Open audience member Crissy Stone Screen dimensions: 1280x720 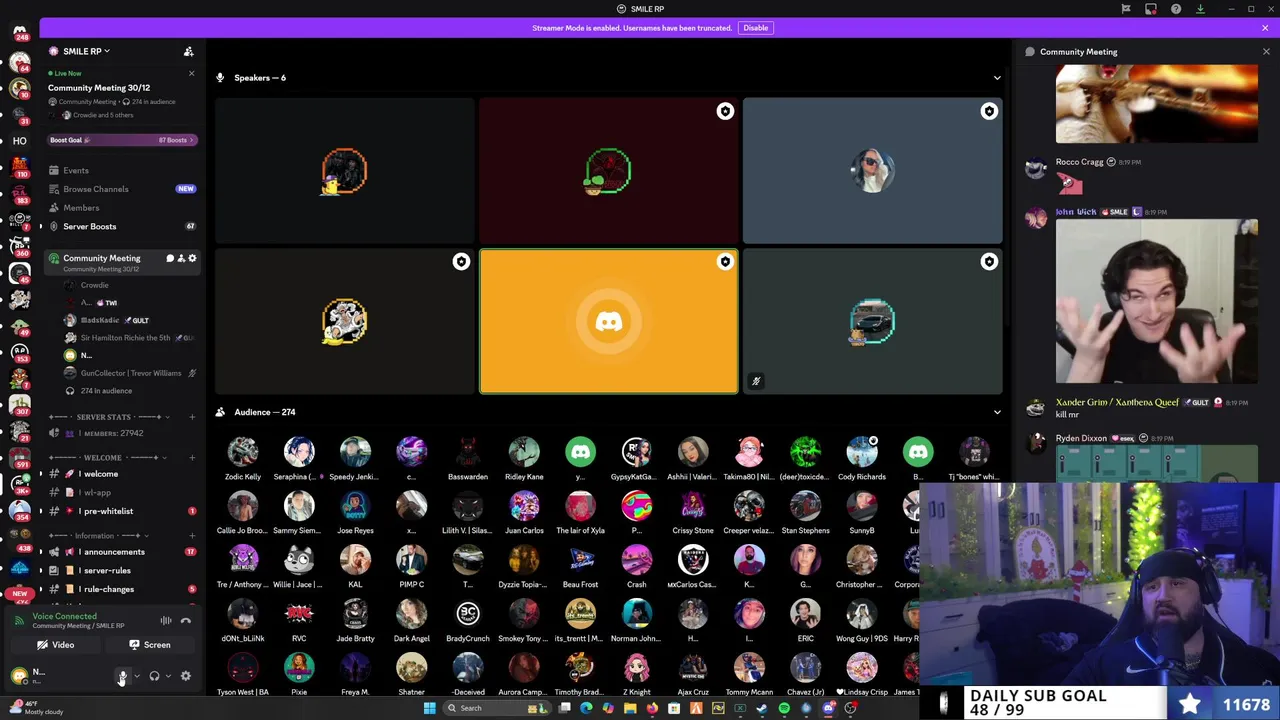(x=693, y=513)
